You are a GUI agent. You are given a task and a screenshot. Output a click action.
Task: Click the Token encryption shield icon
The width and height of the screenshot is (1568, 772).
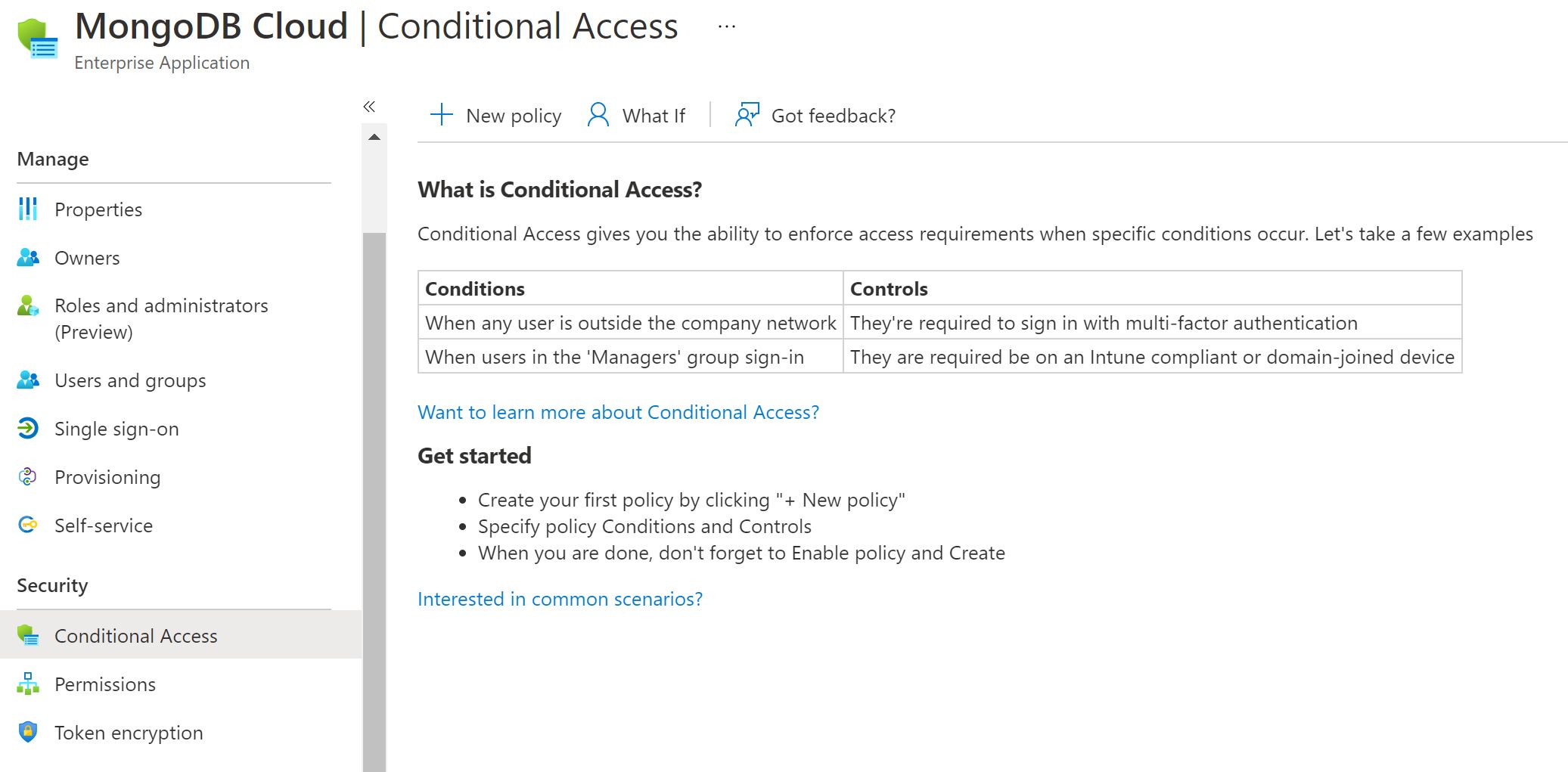coord(28,733)
